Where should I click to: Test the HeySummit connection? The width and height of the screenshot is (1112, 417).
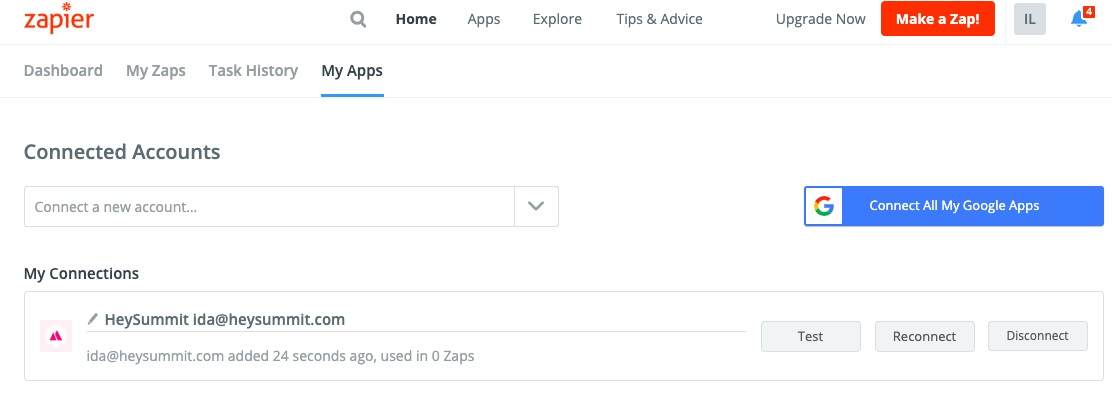811,336
